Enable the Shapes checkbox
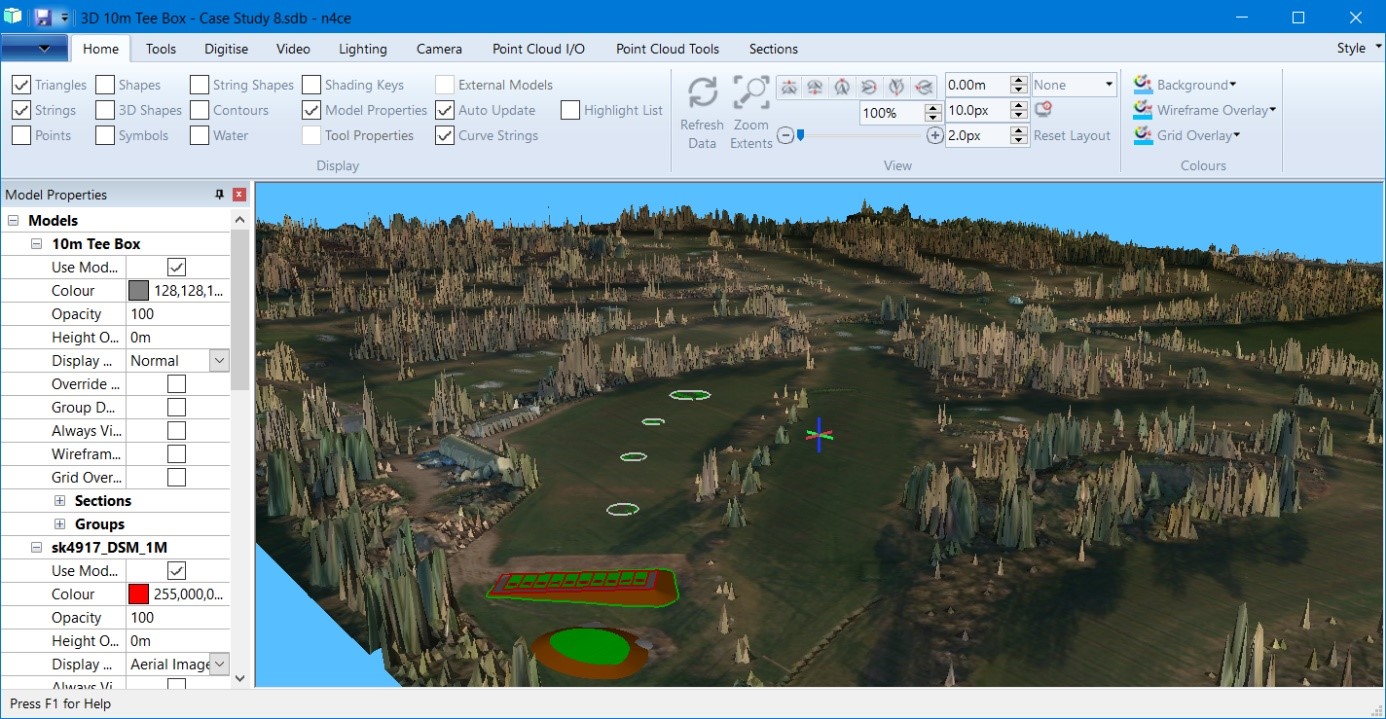The image size is (1386, 719). pos(105,85)
